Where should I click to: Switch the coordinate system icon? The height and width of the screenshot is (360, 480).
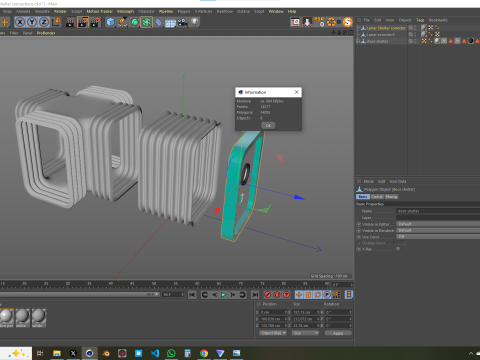click(x=56, y=22)
